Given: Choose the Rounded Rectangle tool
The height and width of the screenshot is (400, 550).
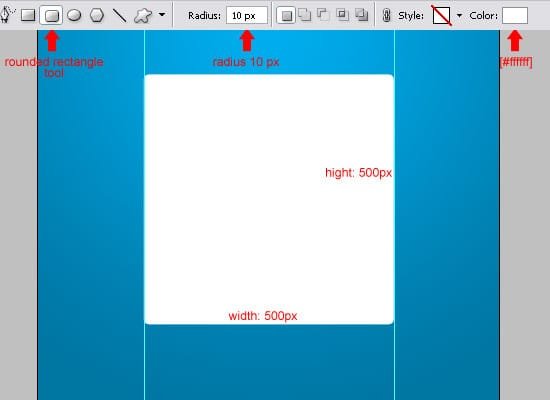Looking at the screenshot, I should (x=51, y=15).
